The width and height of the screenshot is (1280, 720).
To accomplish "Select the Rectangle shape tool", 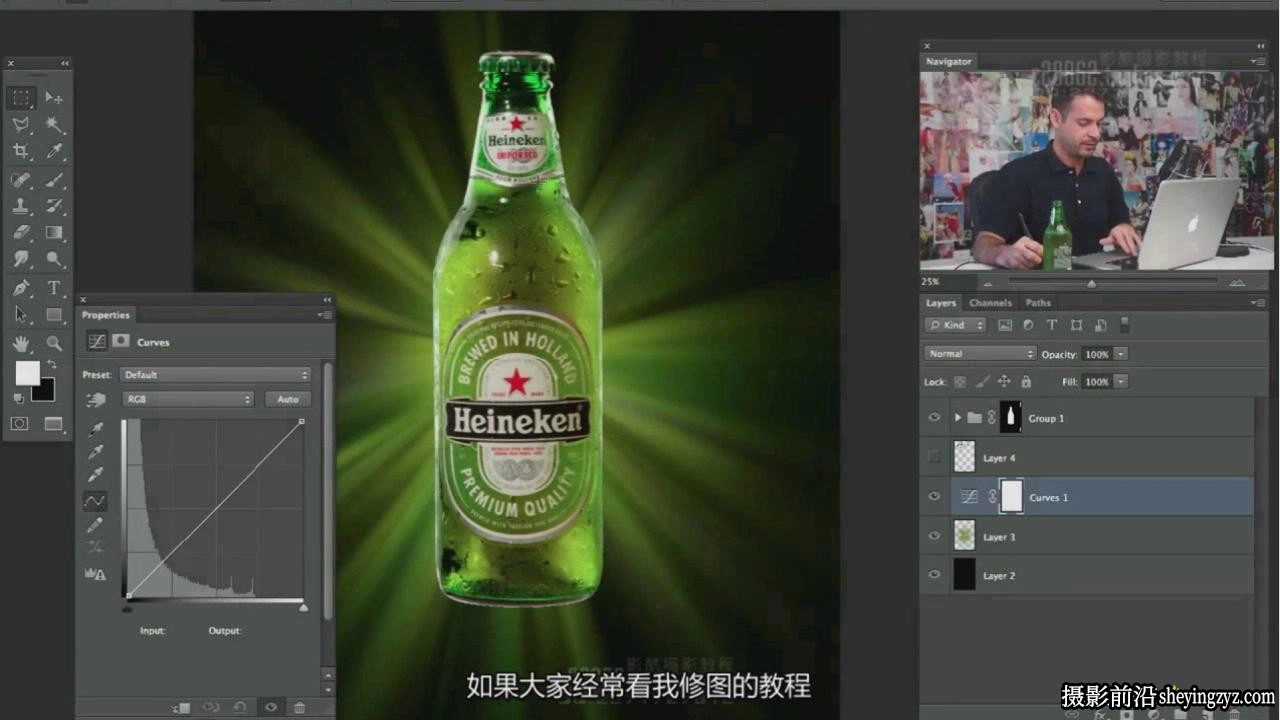I will (x=54, y=315).
